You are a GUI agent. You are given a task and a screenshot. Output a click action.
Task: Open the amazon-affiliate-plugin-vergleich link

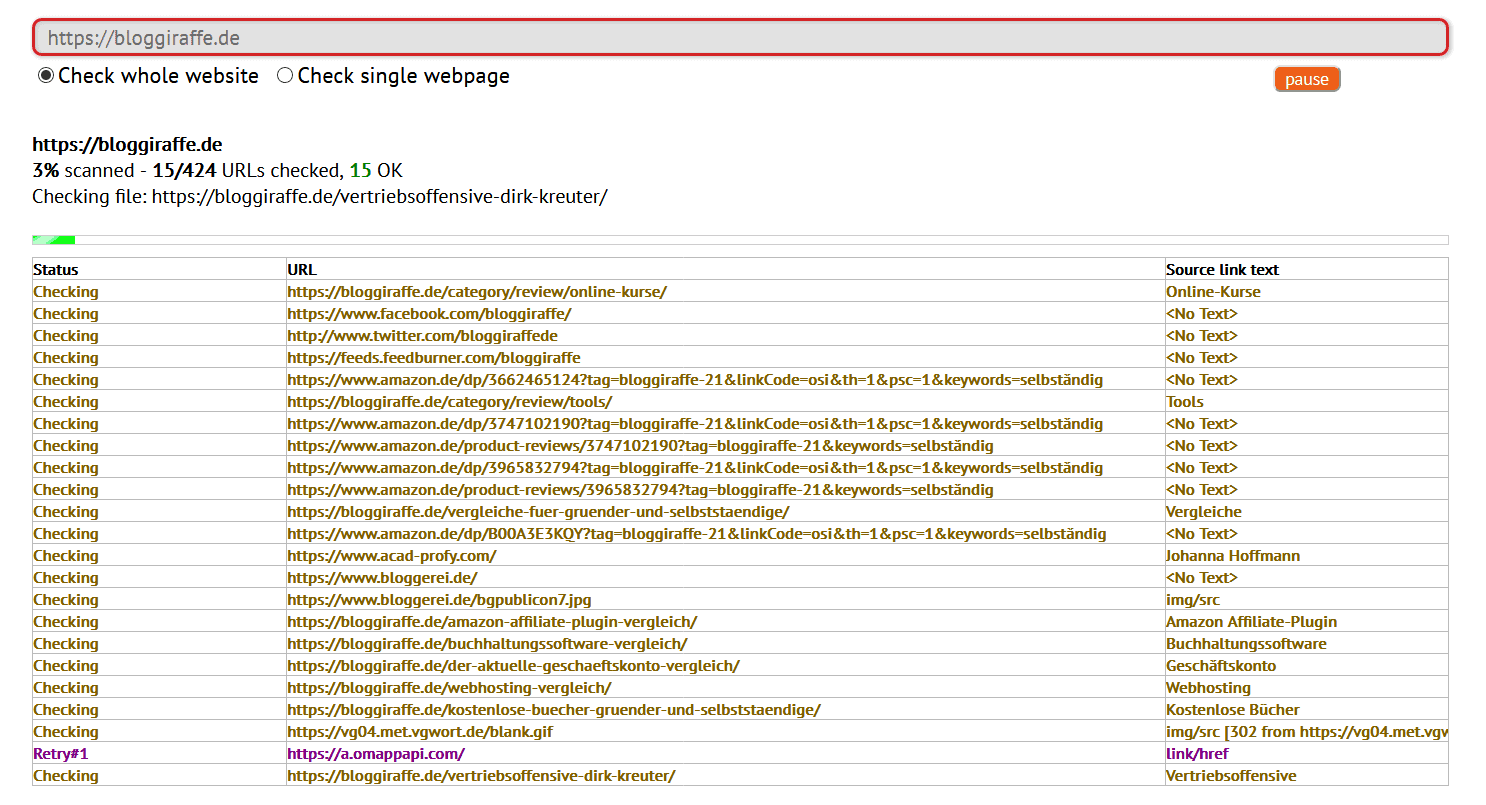pos(492,622)
